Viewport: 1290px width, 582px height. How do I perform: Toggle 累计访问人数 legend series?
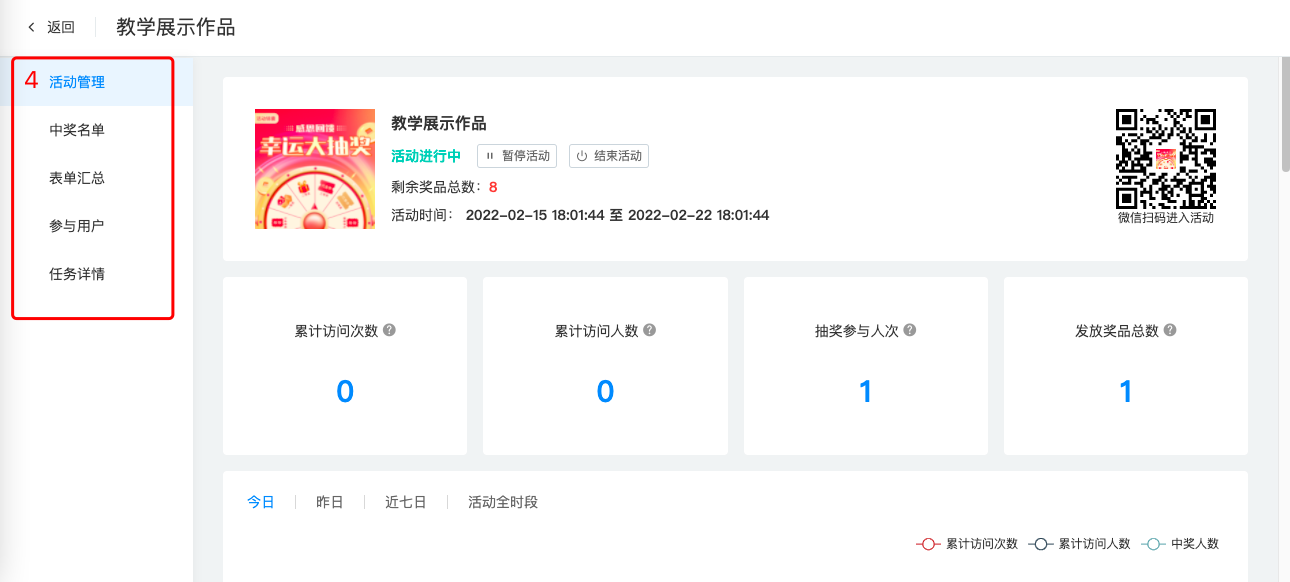pos(1080,544)
